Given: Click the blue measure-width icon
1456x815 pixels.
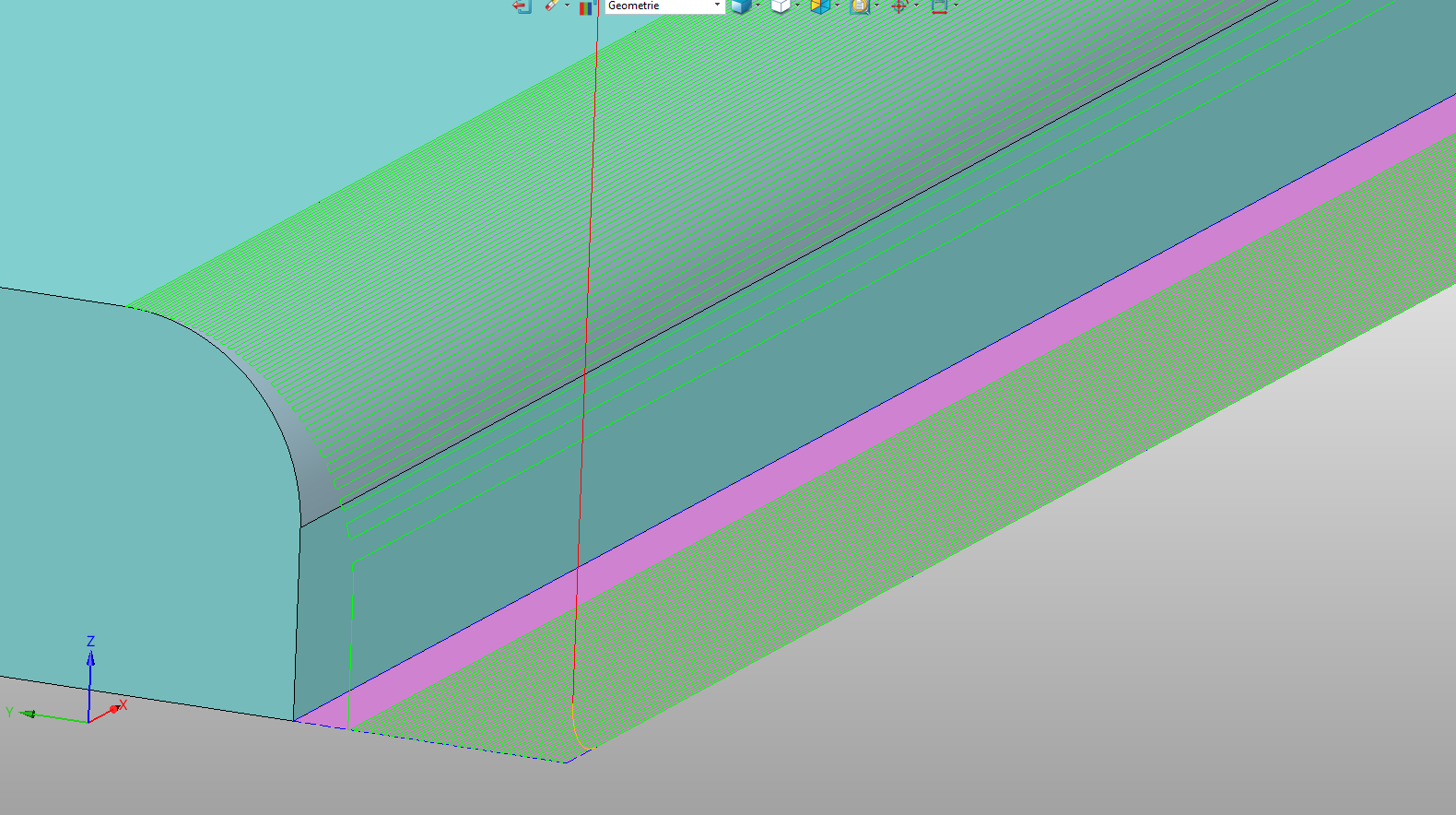Looking at the screenshot, I should pyautogui.click(x=939, y=6).
